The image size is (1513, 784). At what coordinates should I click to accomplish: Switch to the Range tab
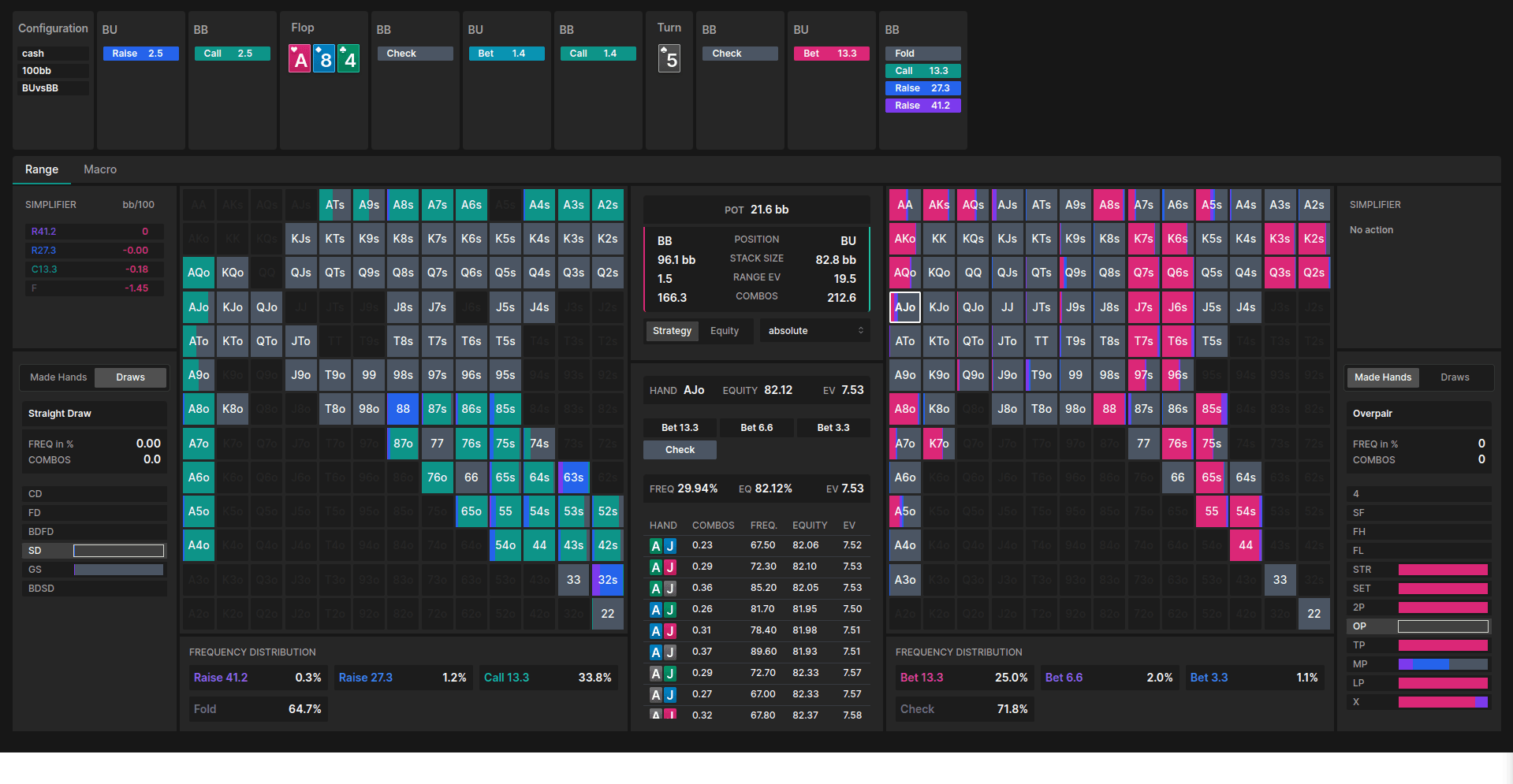42,169
